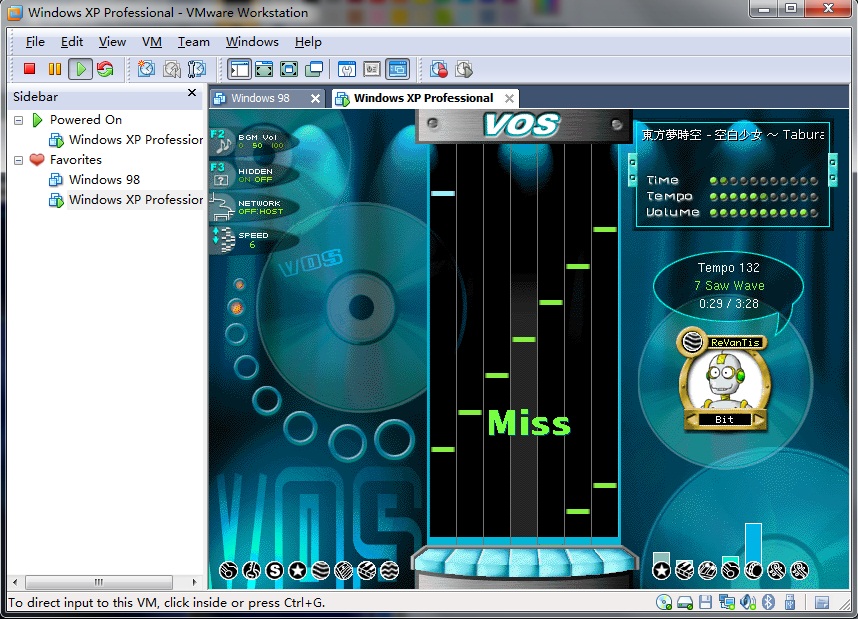Viewport: 858px width, 619px height.
Task: Click the Tempo dot indicator row
Action: click(x=763, y=196)
